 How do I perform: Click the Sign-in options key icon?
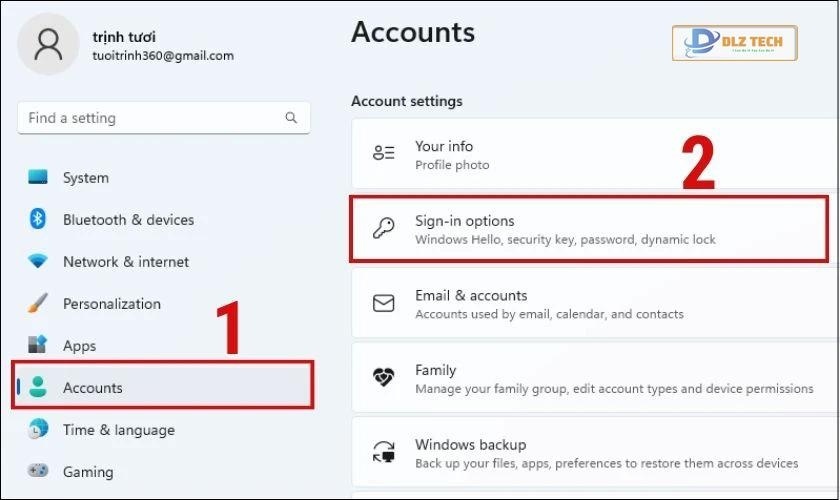[384, 228]
